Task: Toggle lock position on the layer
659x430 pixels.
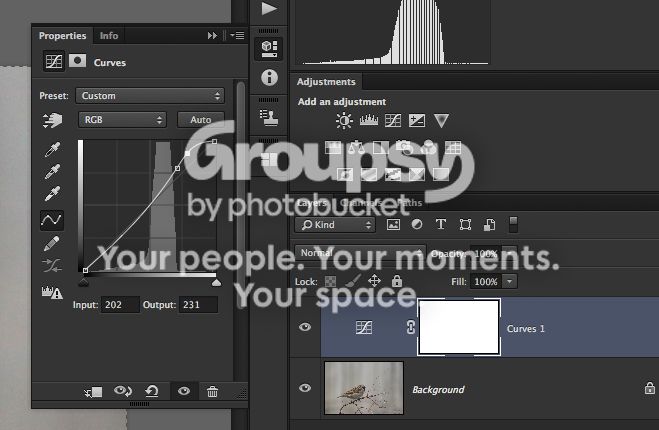Action: pyautogui.click(x=374, y=281)
